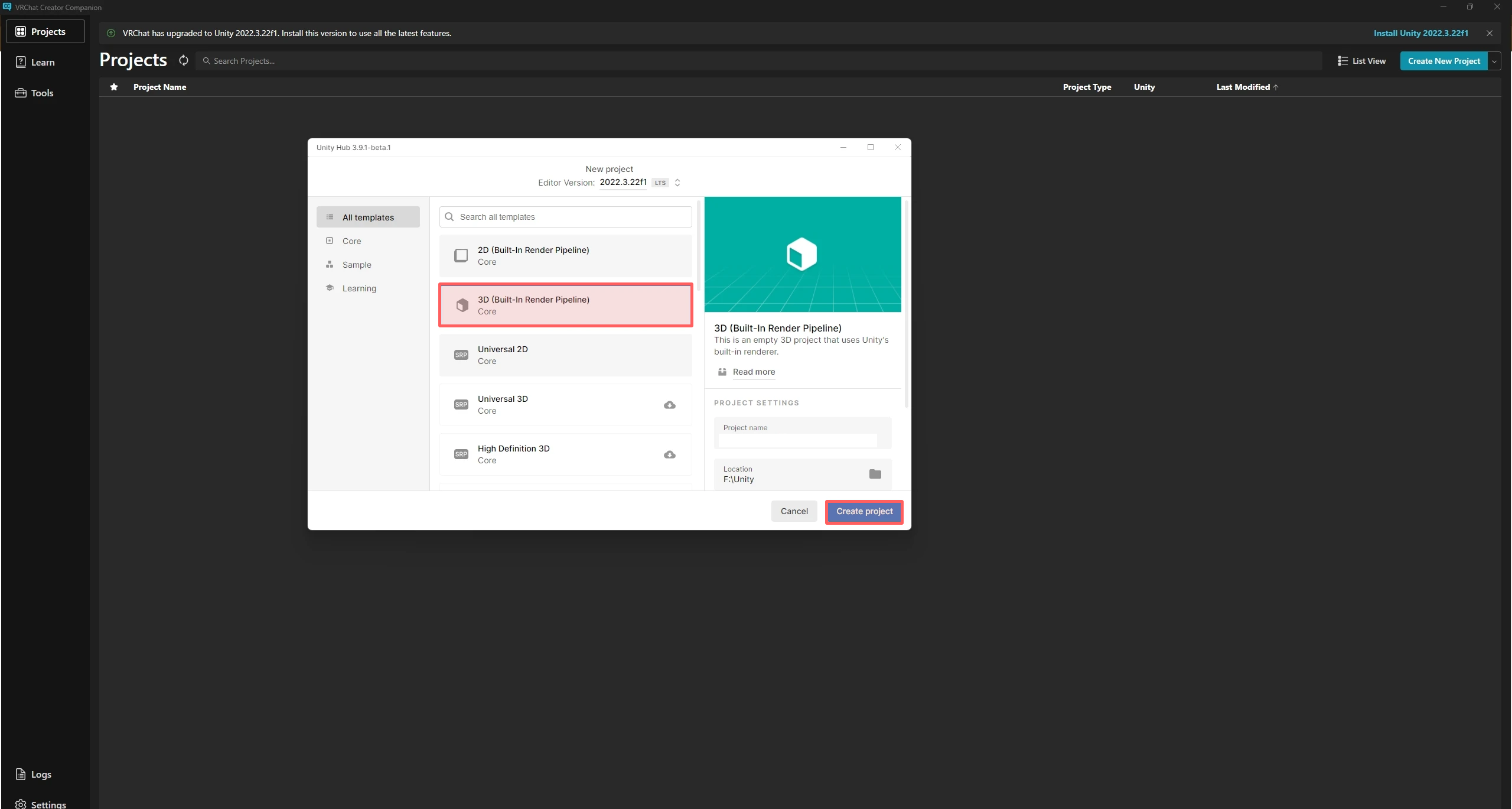
Task: Click the 3D template preview thumbnail
Action: click(x=803, y=254)
